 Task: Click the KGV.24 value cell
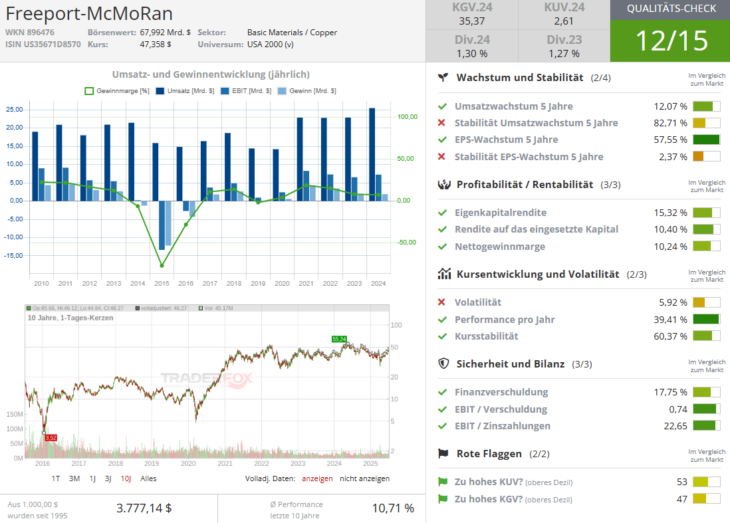point(472,14)
